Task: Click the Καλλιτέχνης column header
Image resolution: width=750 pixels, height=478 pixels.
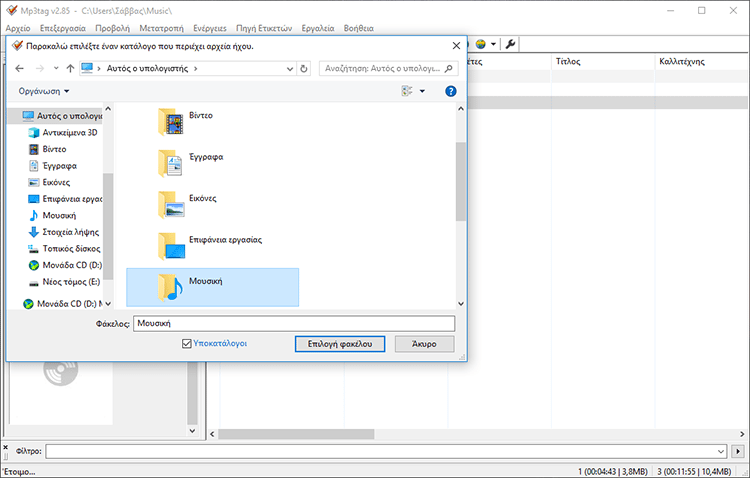Action: pyautogui.click(x=702, y=61)
